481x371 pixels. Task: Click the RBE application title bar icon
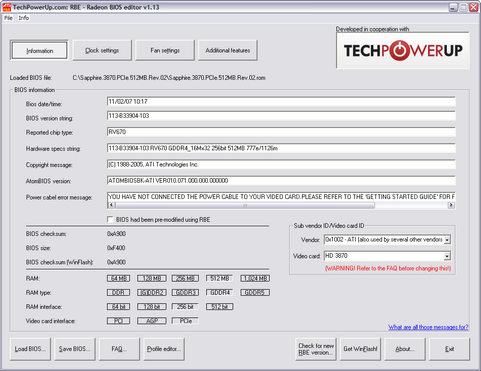tap(6, 7)
